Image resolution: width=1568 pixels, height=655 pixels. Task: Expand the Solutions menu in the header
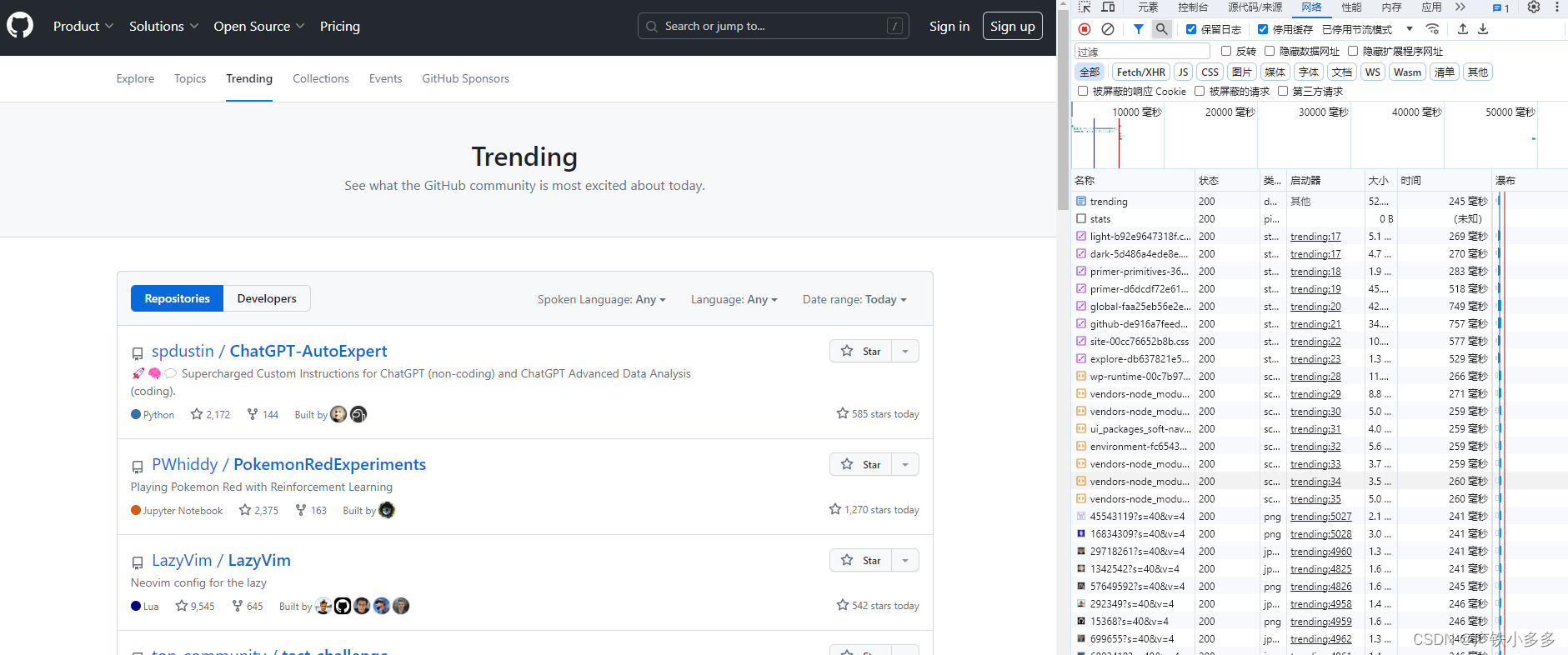tap(164, 26)
